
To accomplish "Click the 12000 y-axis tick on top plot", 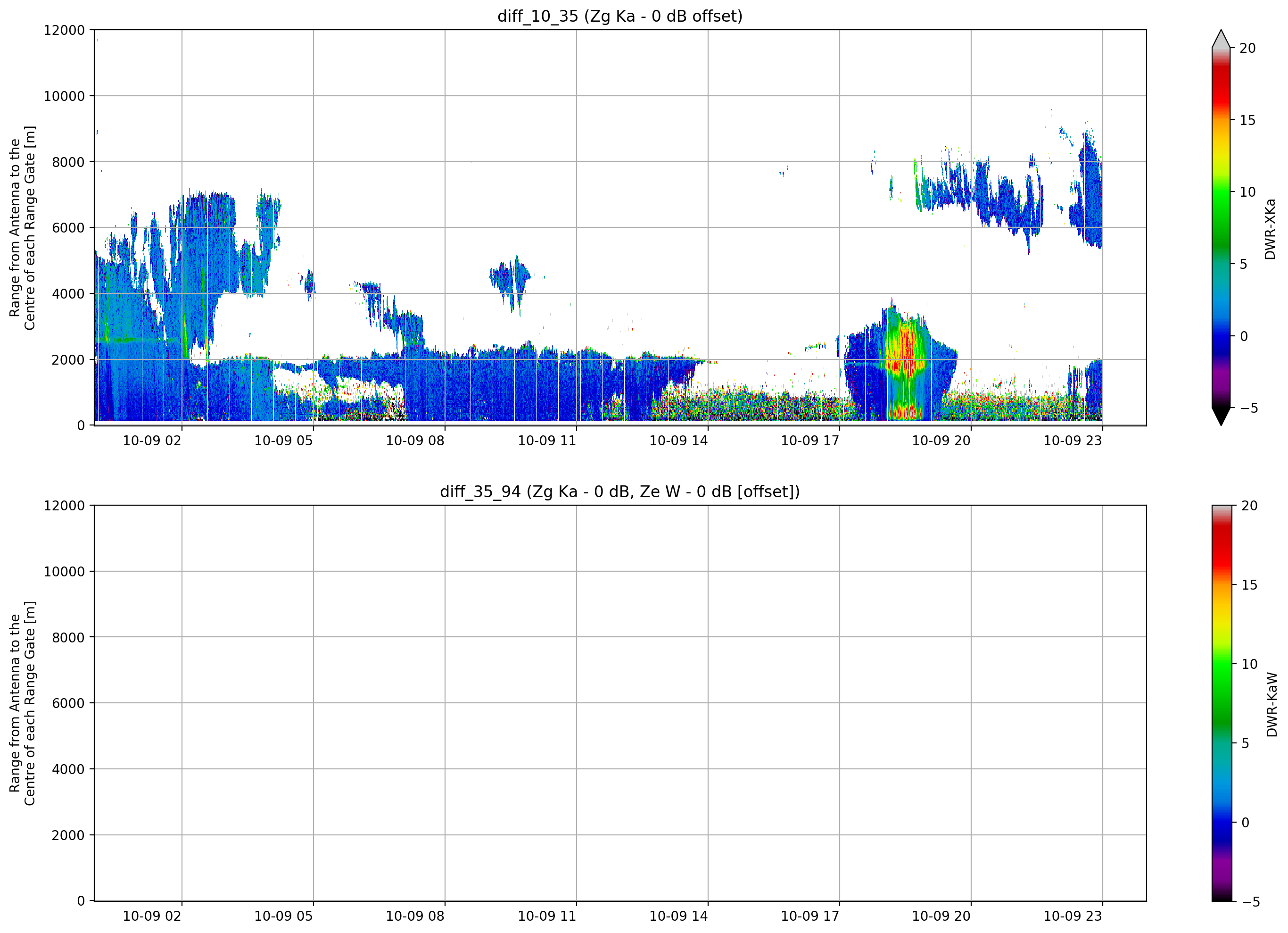I will [64, 30].
